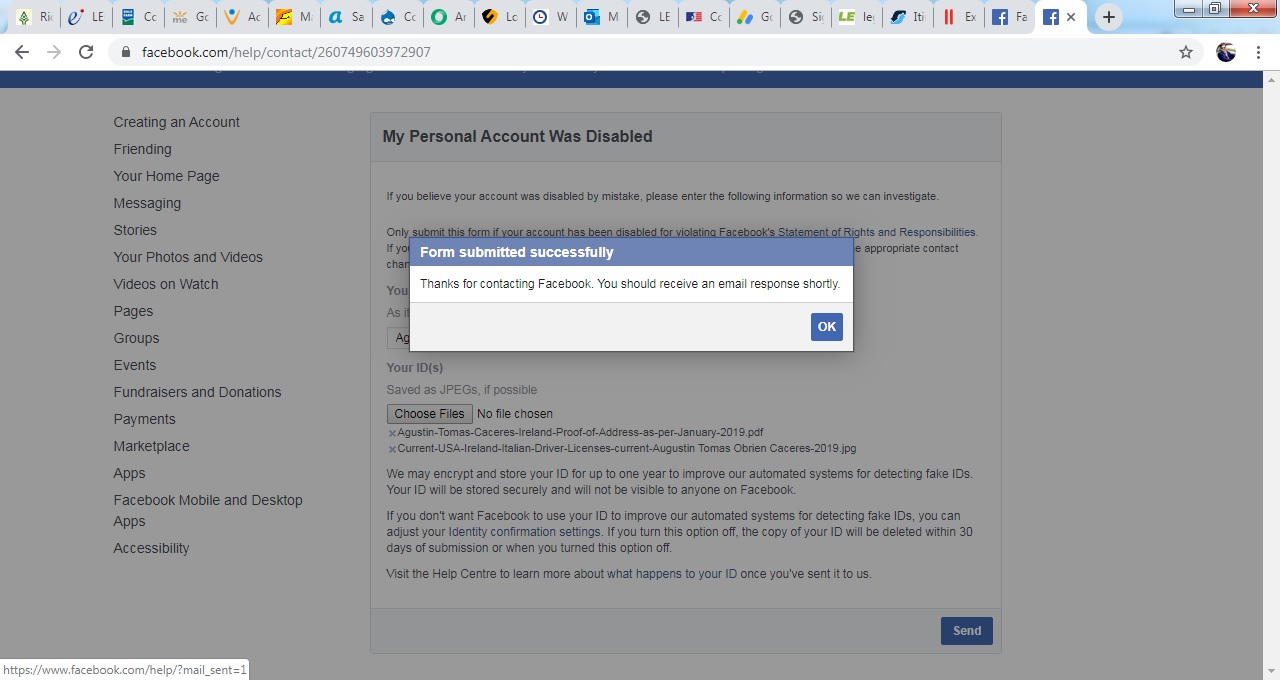Open Your Home Page help topic

(x=167, y=176)
